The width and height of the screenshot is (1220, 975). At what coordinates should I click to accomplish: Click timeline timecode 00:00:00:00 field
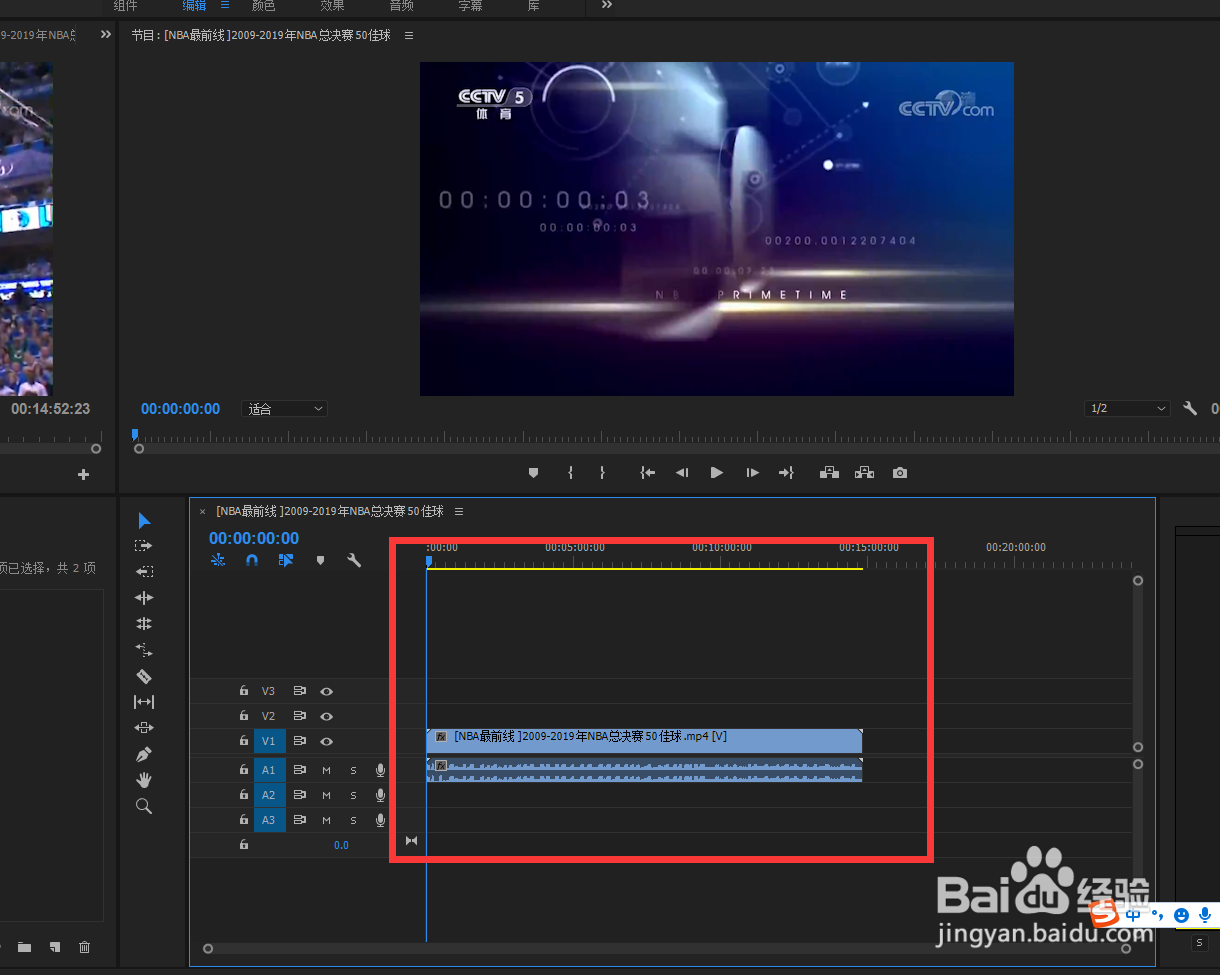(254, 538)
